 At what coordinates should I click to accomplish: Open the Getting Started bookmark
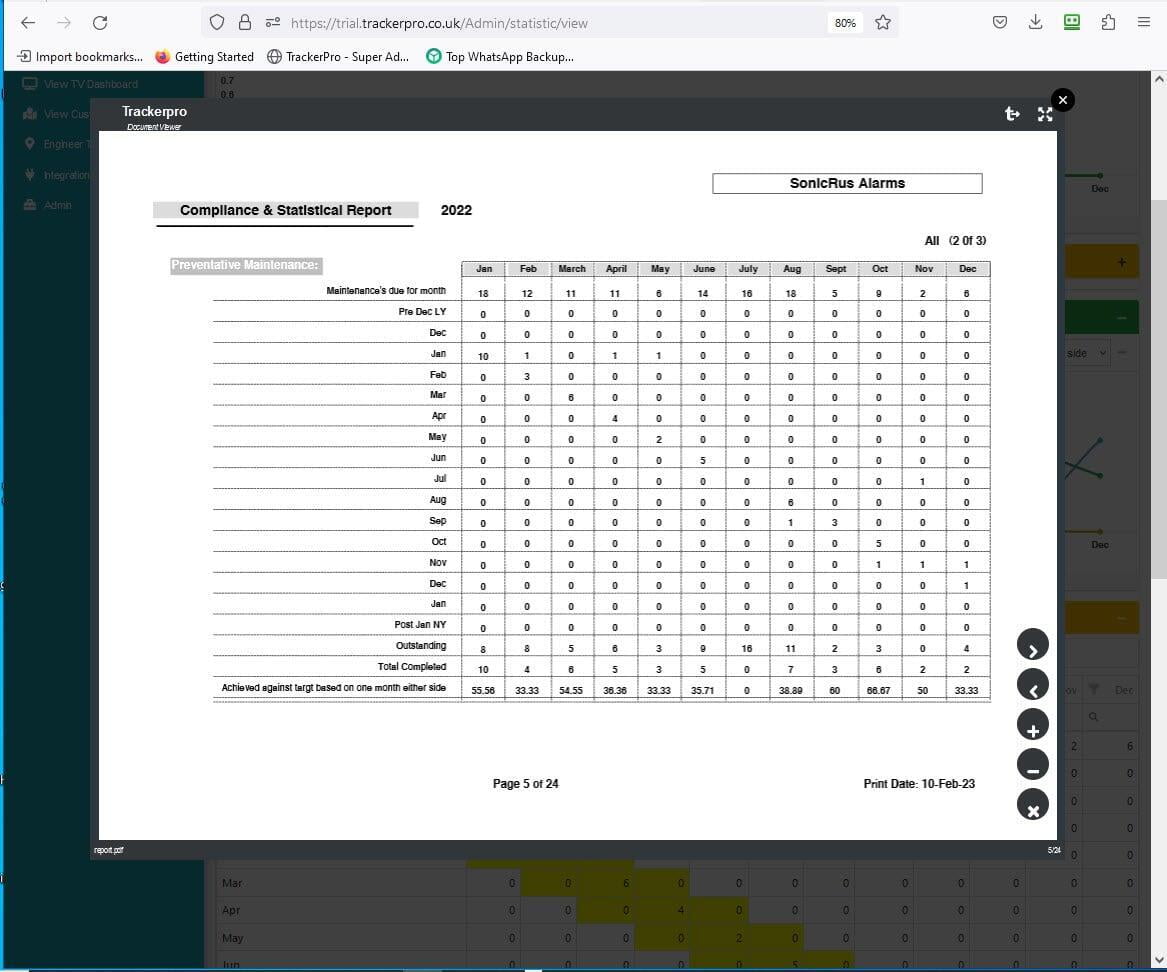[205, 57]
